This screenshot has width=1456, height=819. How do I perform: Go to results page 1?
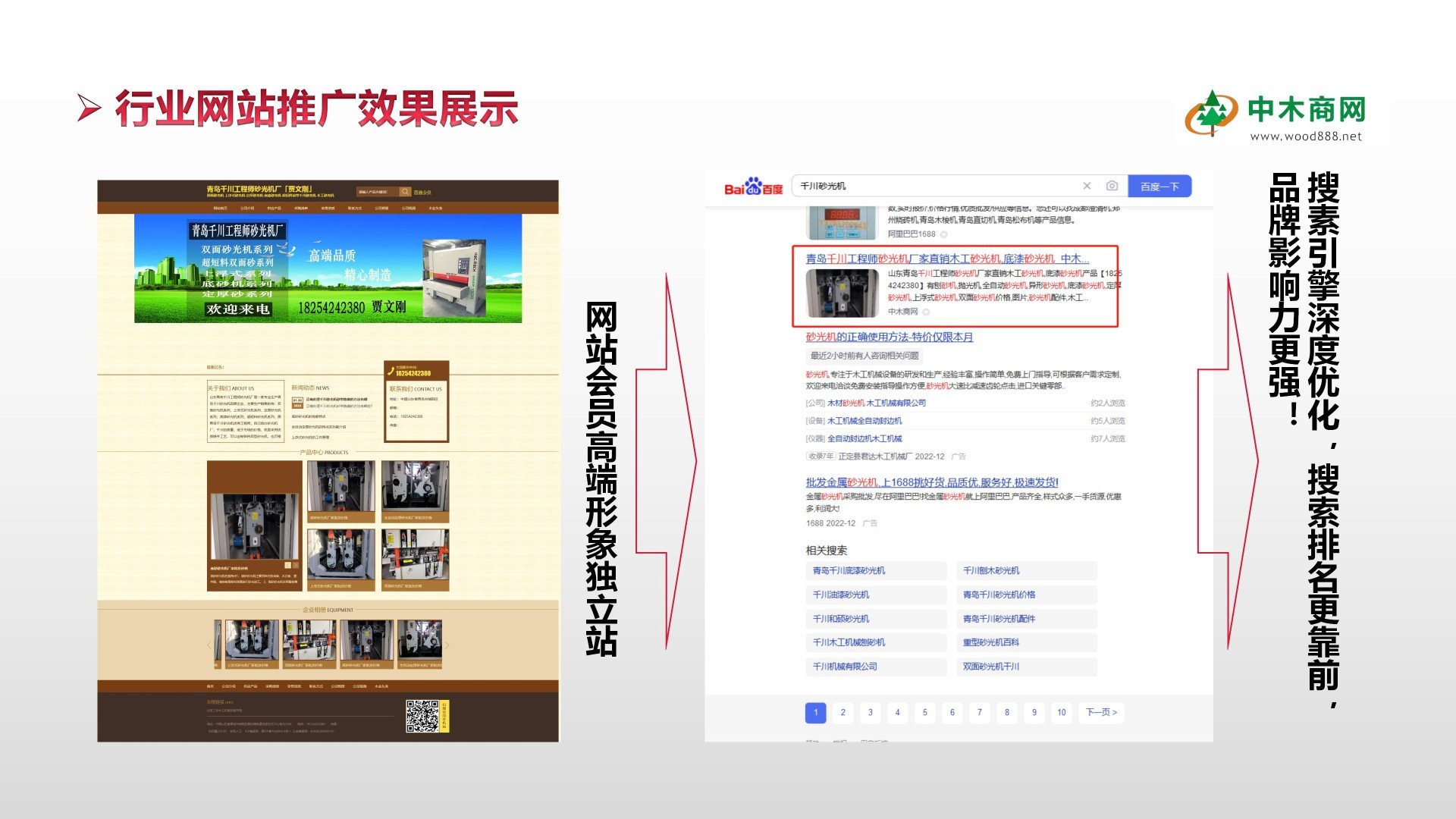coord(815,712)
